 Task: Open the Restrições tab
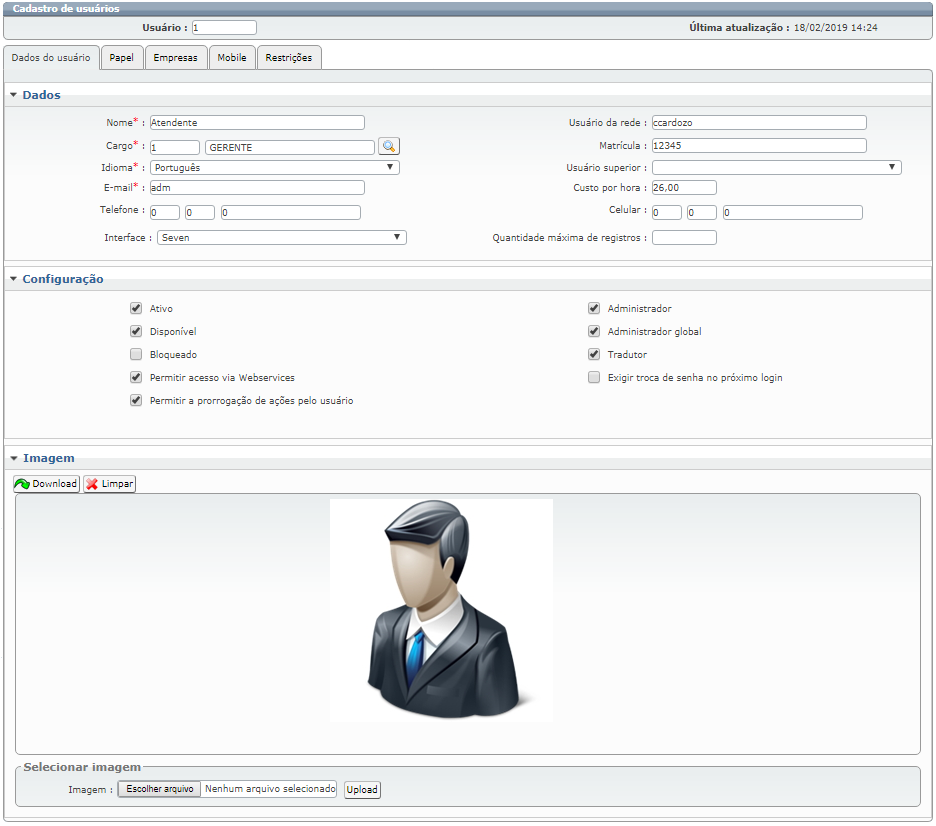click(289, 58)
